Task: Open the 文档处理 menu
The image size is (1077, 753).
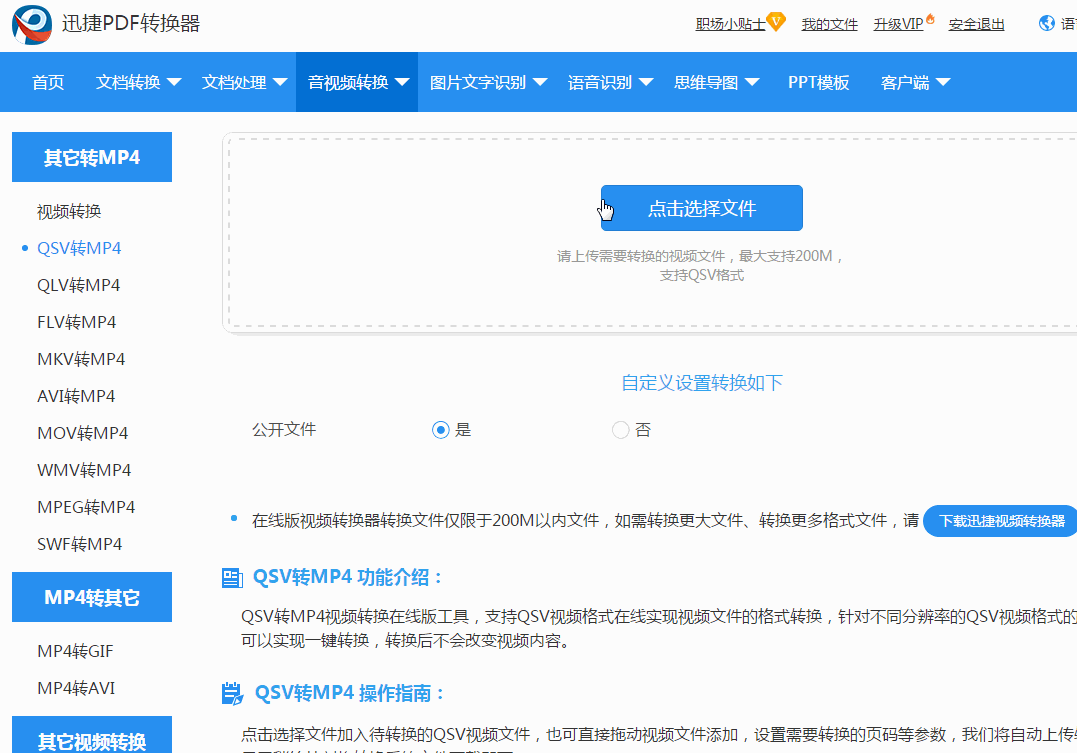Action: [x=234, y=82]
